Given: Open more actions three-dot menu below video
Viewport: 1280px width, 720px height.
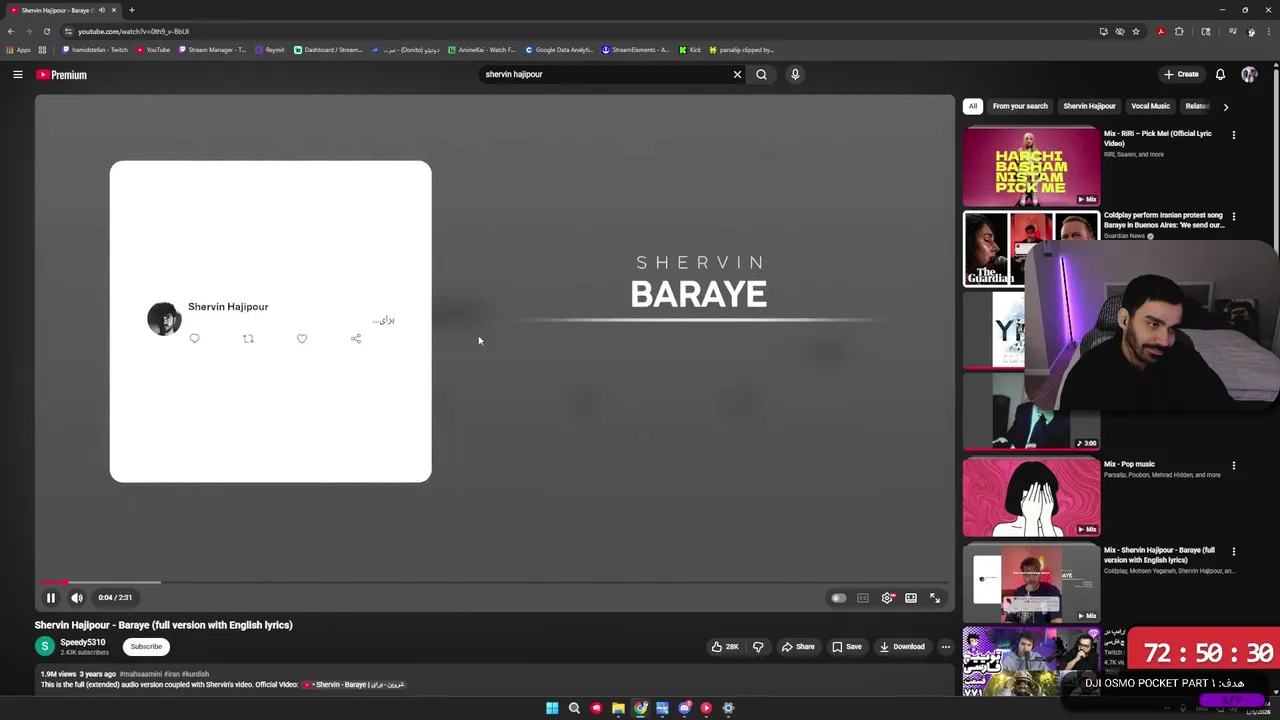Looking at the screenshot, I should [945, 647].
